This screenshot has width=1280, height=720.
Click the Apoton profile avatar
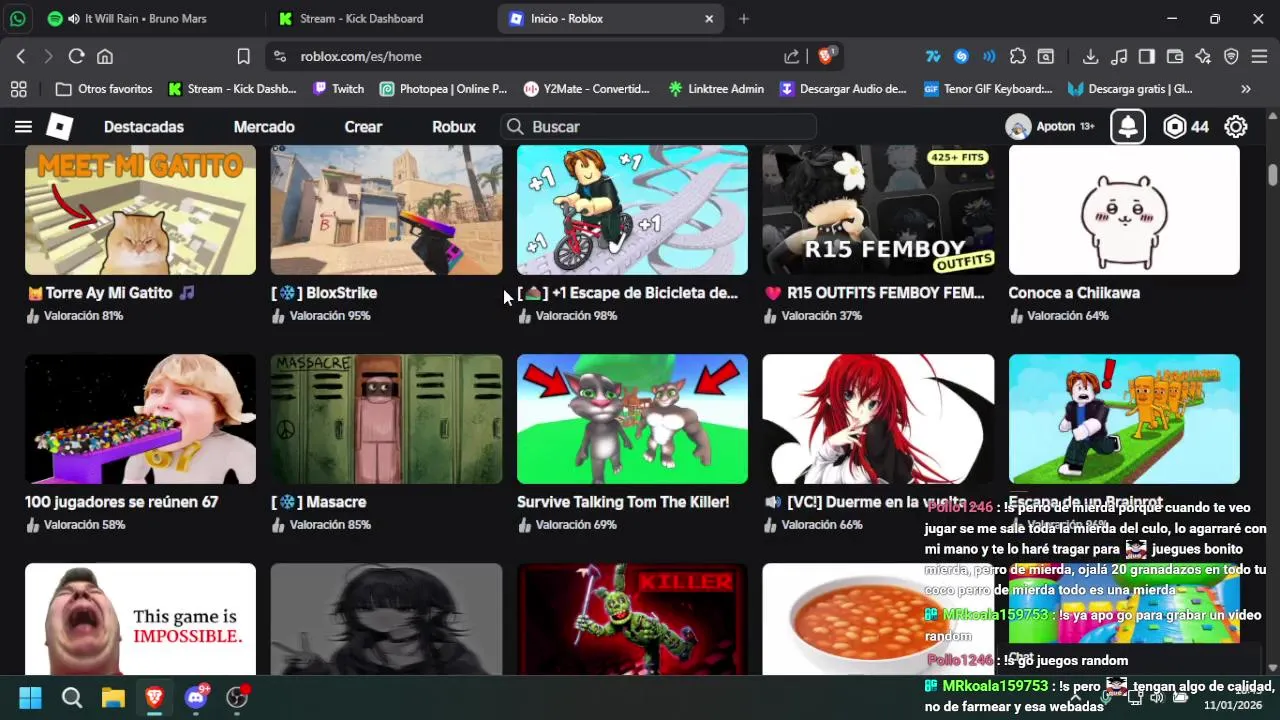point(1018,127)
